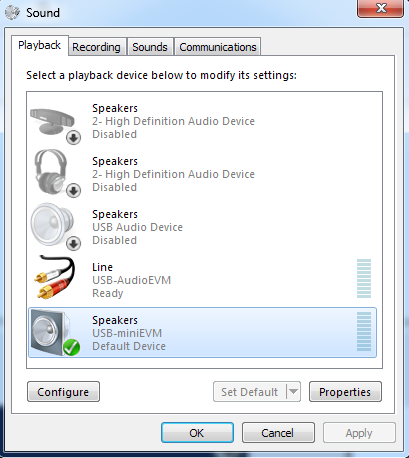Select the 'USB-miniEVM' device text

[127, 333]
